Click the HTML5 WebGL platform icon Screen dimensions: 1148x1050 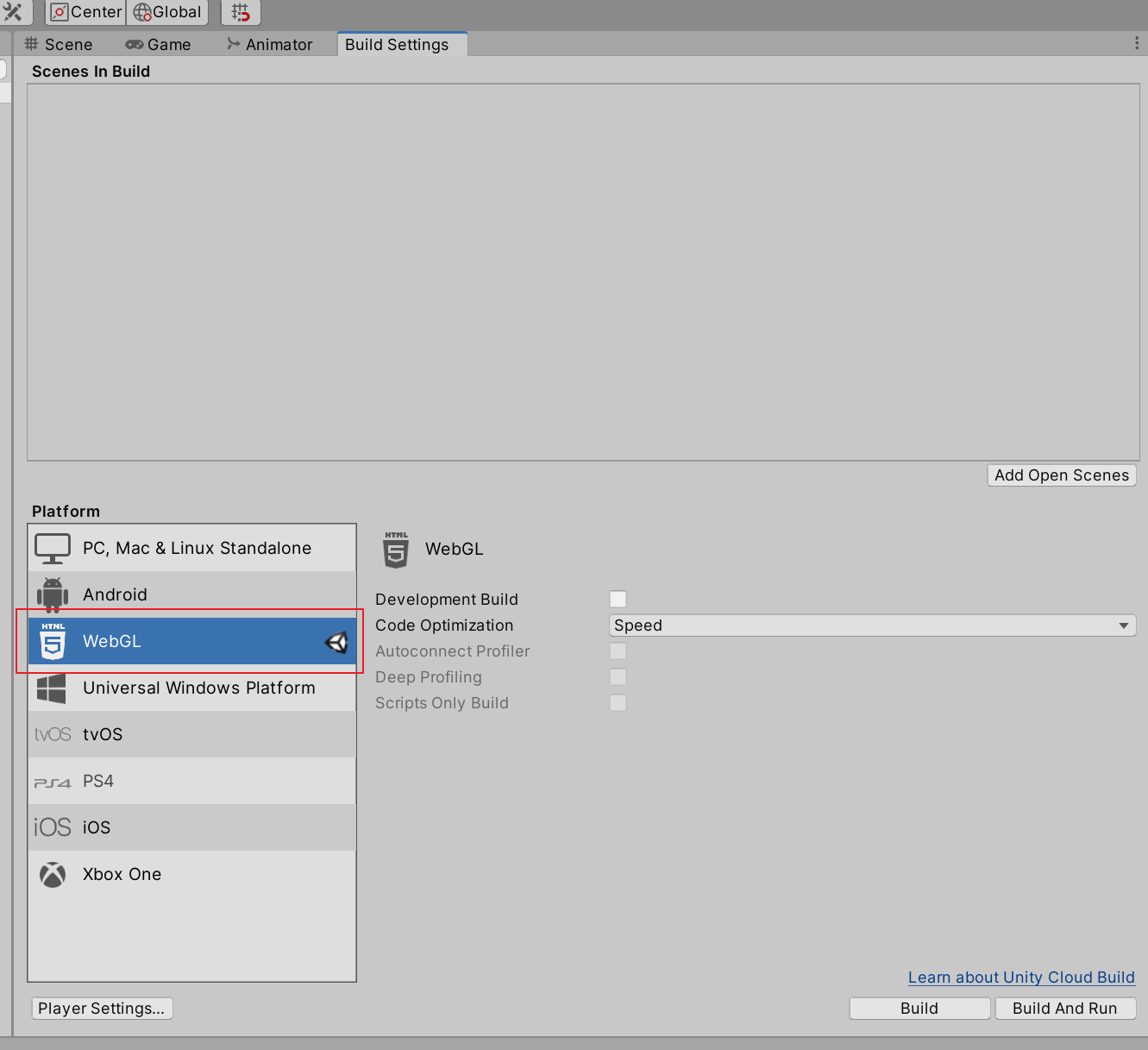(x=52, y=641)
